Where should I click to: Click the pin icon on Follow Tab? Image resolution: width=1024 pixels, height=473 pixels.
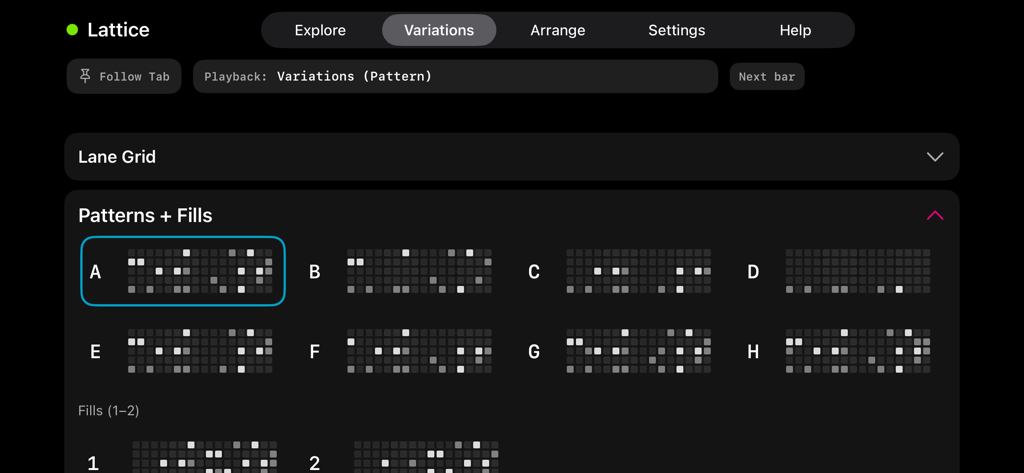[85, 76]
